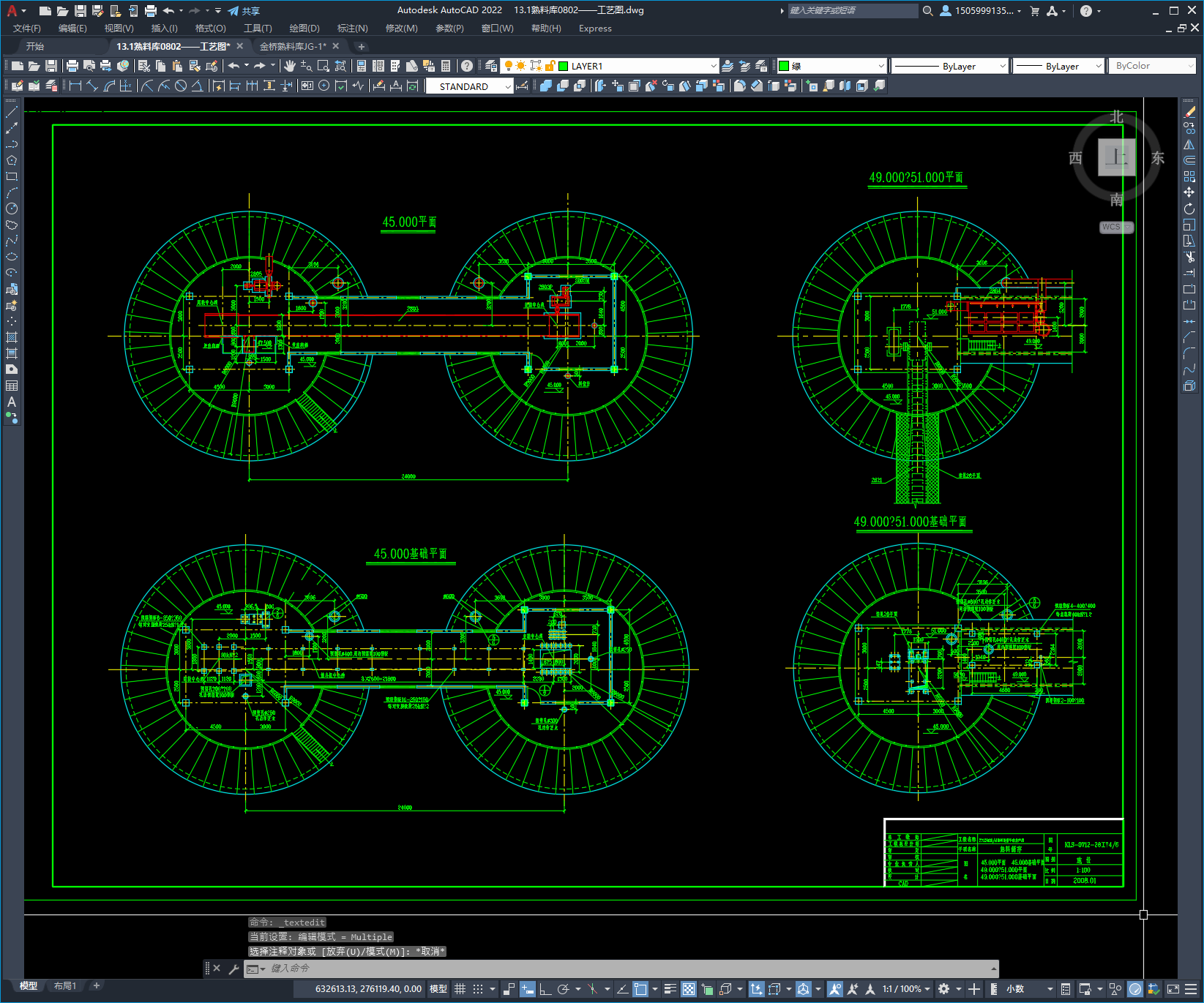Viewport: 1204px width, 1003px height.
Task: Toggle the drawing grid display
Action: pyautogui.click(x=460, y=989)
